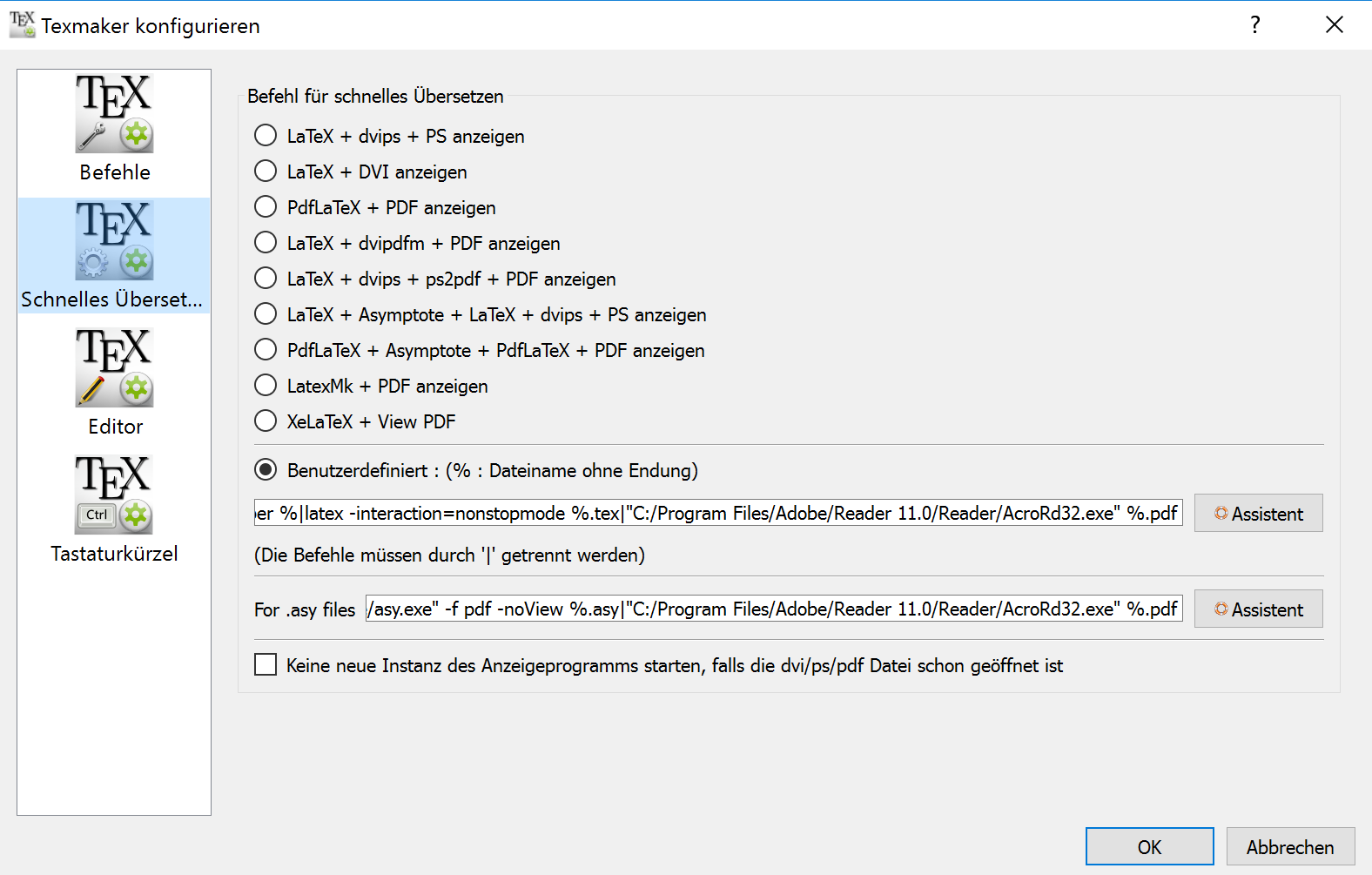Image resolution: width=1372 pixels, height=875 pixels.
Task: Confirm settings with the OK button
Action: [1149, 847]
